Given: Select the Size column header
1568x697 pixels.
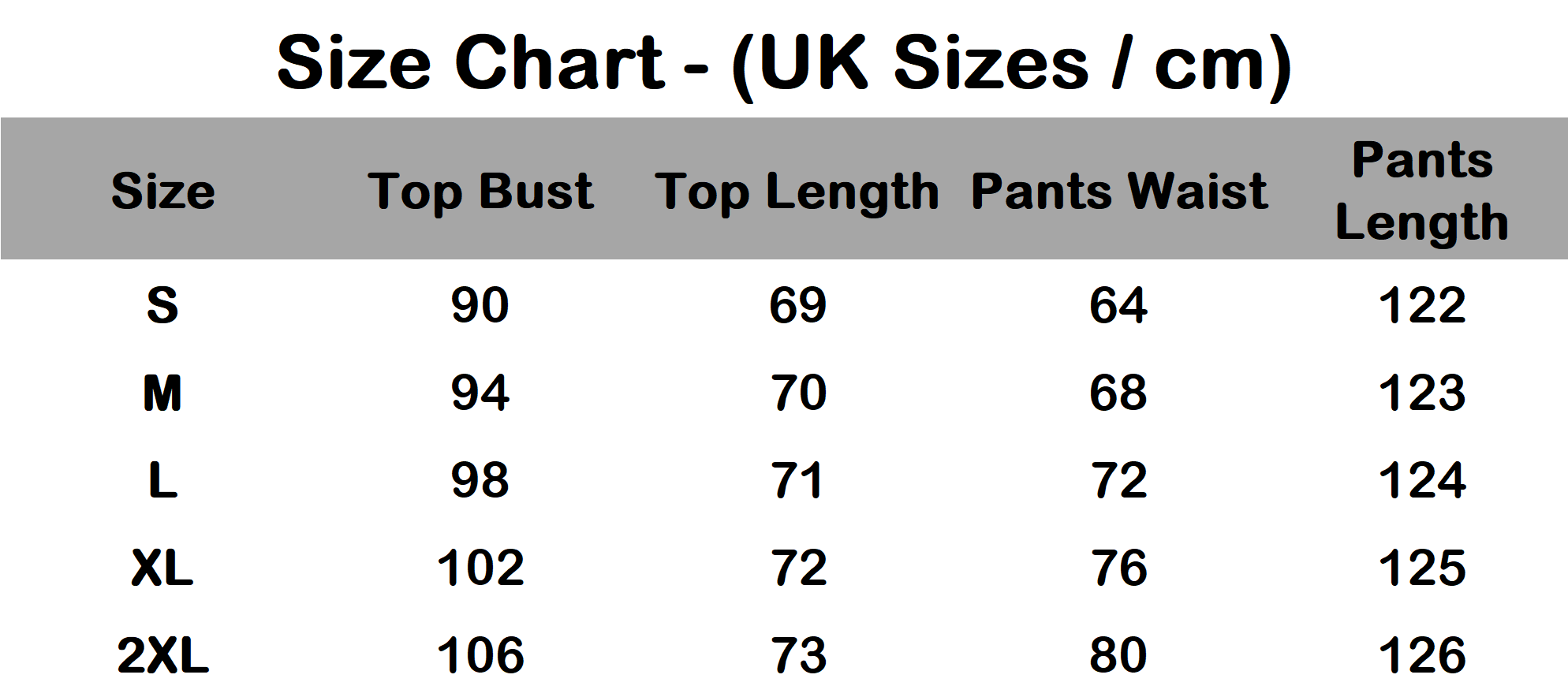Looking at the screenshot, I should (163, 191).
